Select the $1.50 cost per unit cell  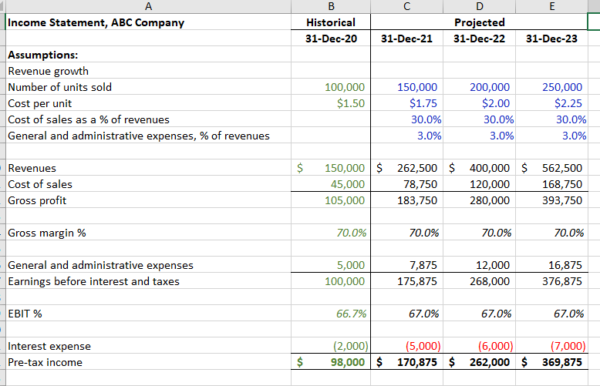coord(331,103)
